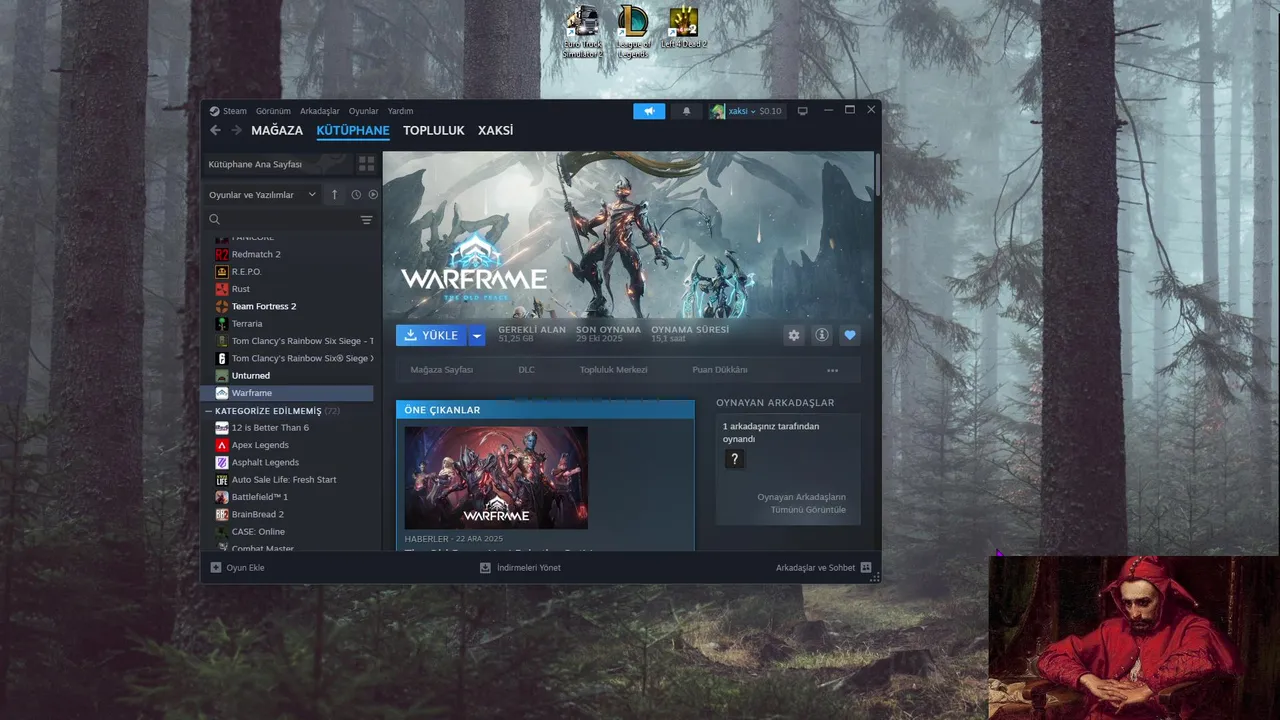1280x720 pixels.
Task: Click the YÜKLE install button
Action: [x=432, y=336]
